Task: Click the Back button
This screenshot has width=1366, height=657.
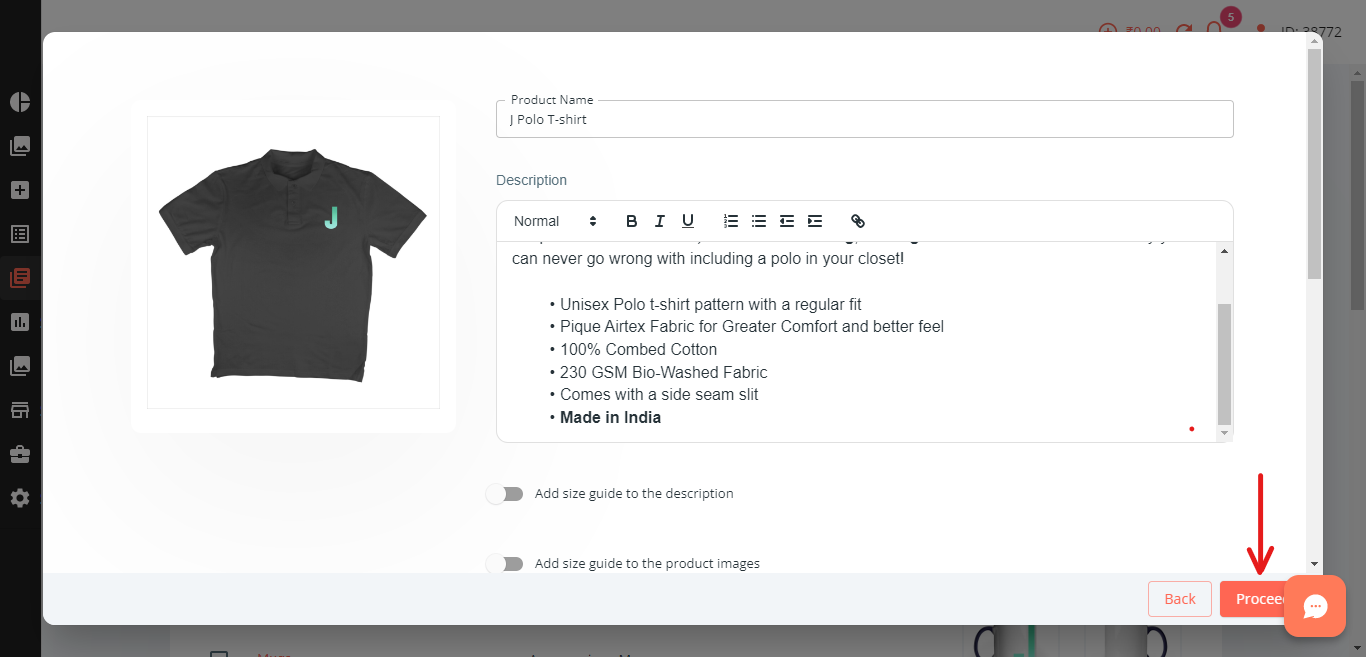Action: (1180, 599)
